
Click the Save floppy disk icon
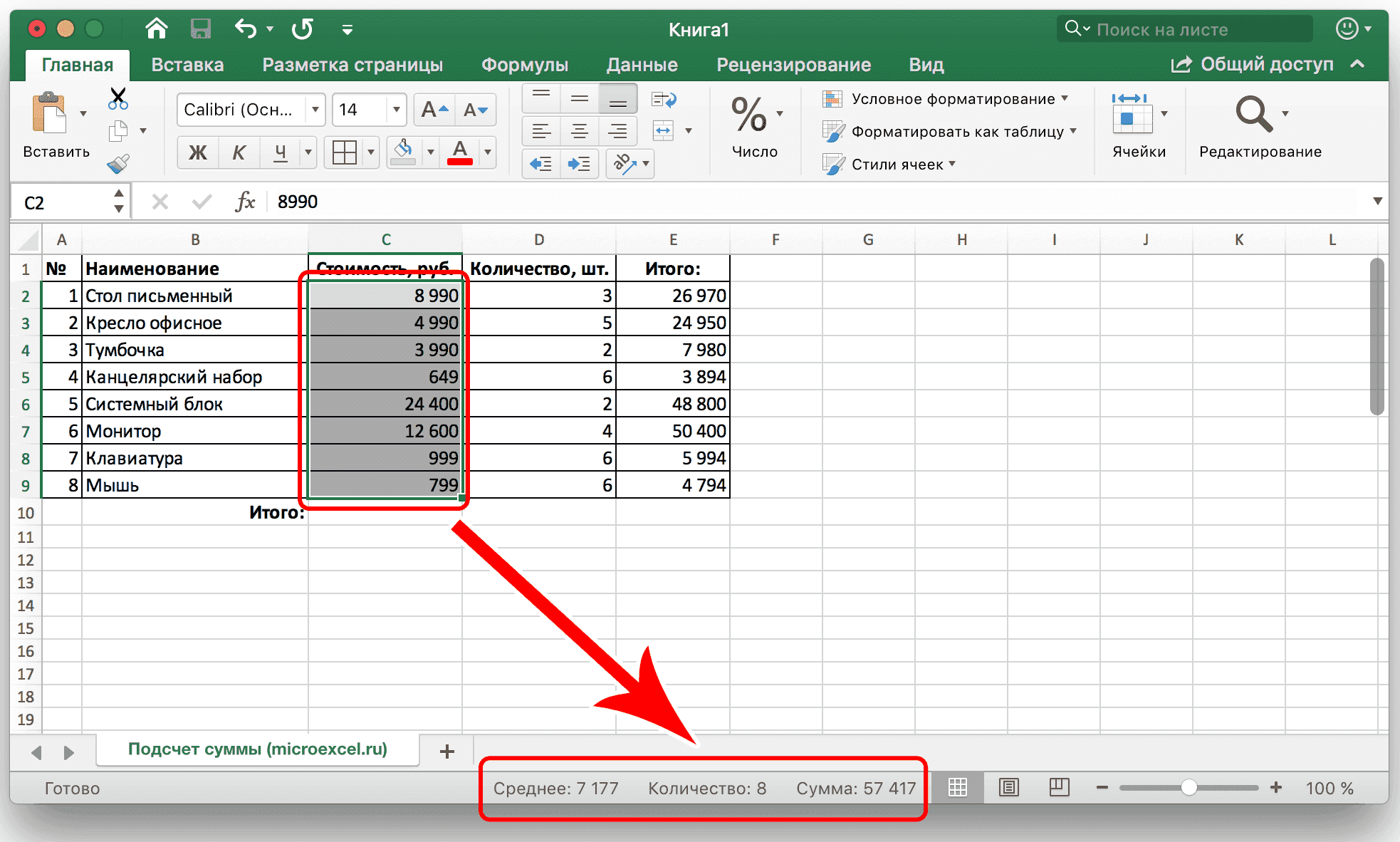[x=201, y=29]
